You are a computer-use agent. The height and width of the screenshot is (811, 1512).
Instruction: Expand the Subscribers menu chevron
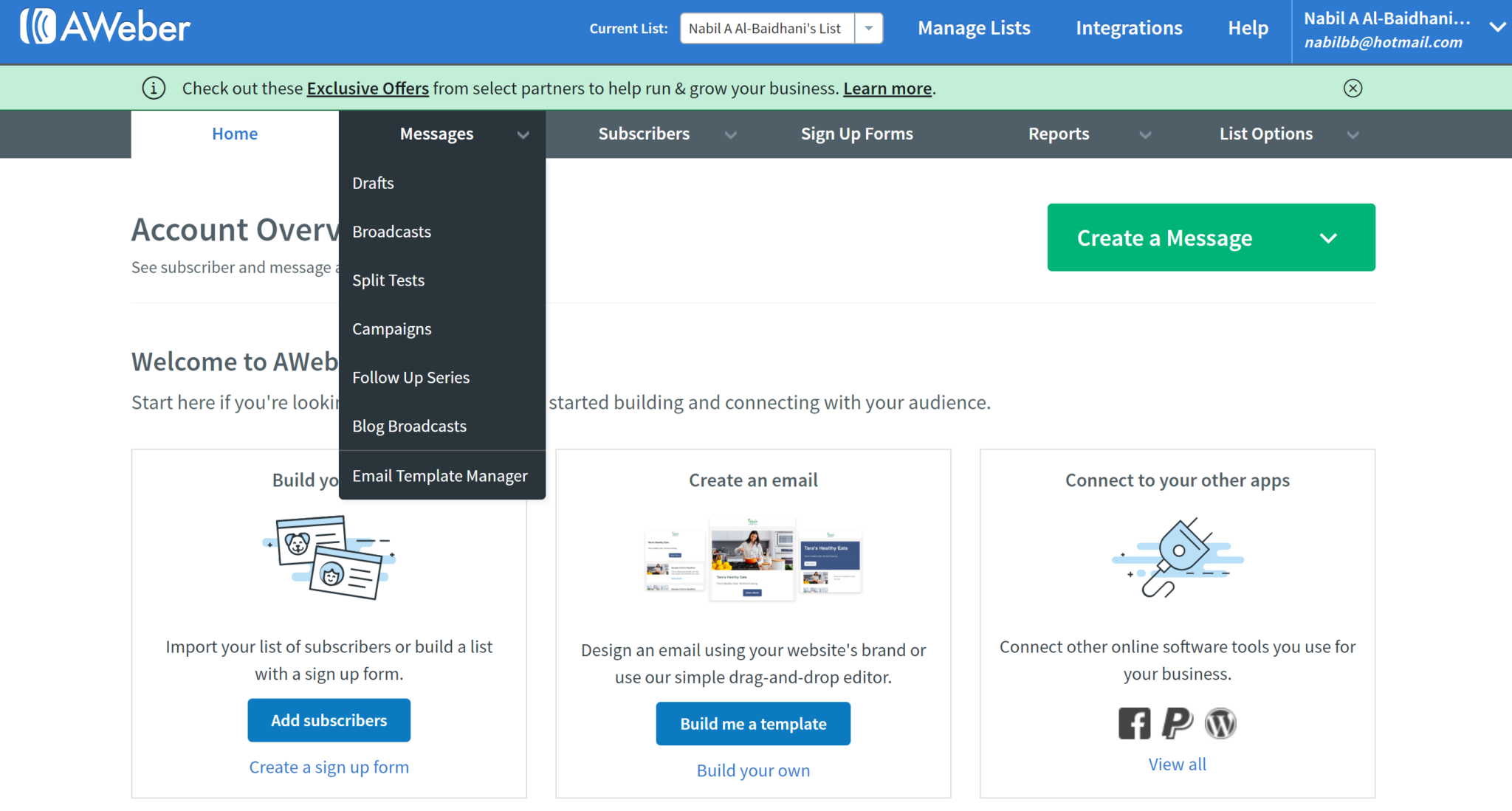click(731, 135)
